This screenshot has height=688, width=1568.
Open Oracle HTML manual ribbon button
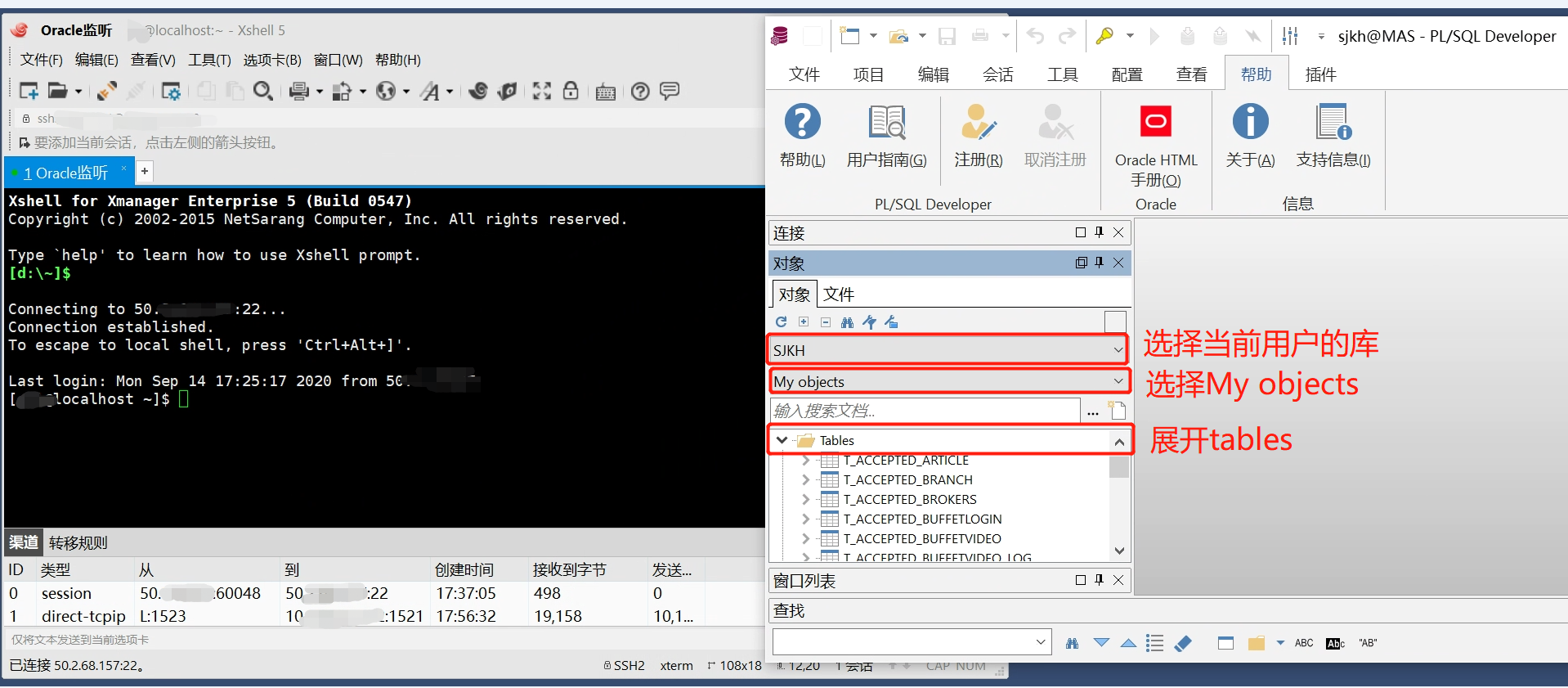pyautogui.click(x=1155, y=146)
